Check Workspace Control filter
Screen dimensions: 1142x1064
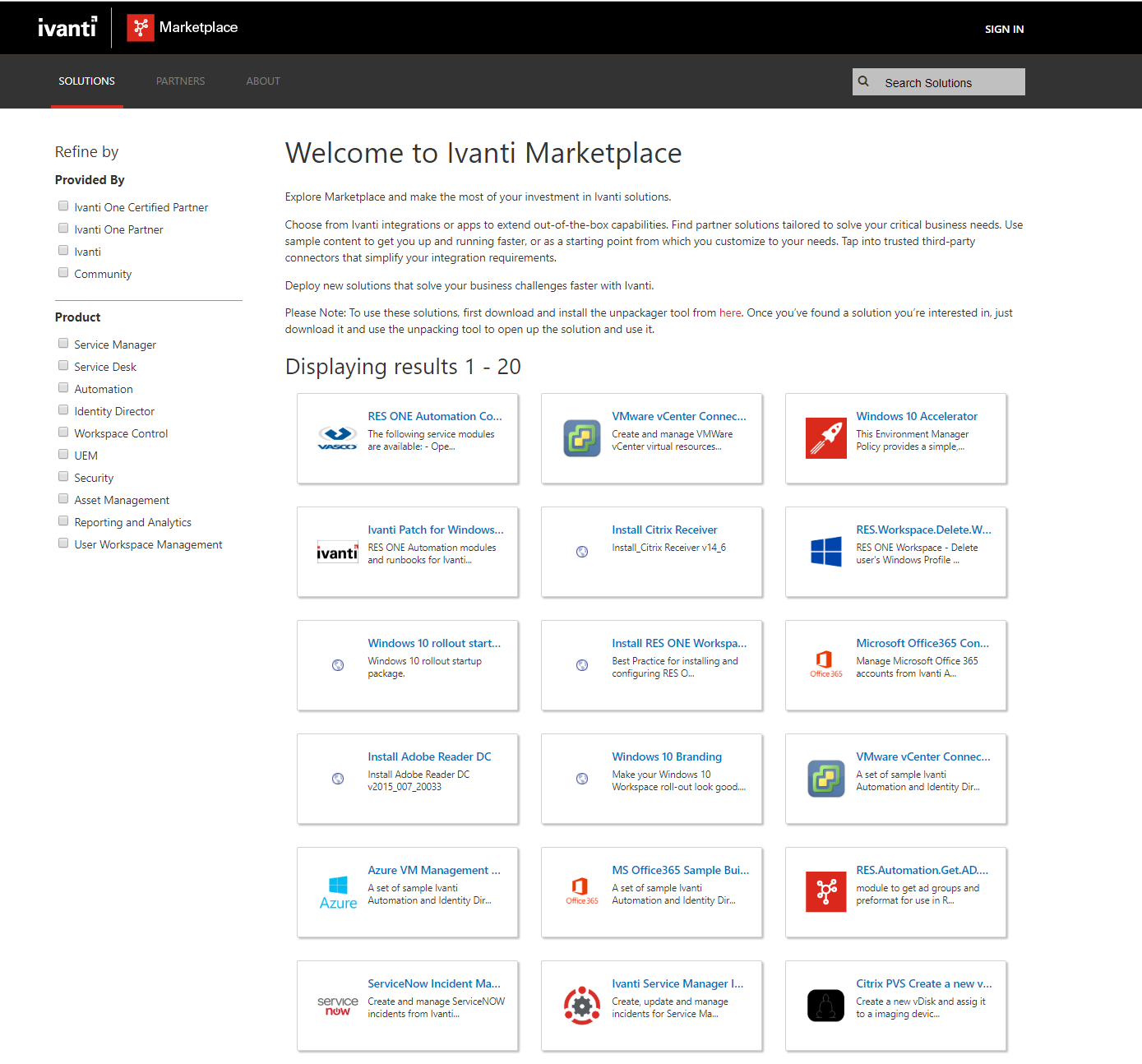[63, 432]
